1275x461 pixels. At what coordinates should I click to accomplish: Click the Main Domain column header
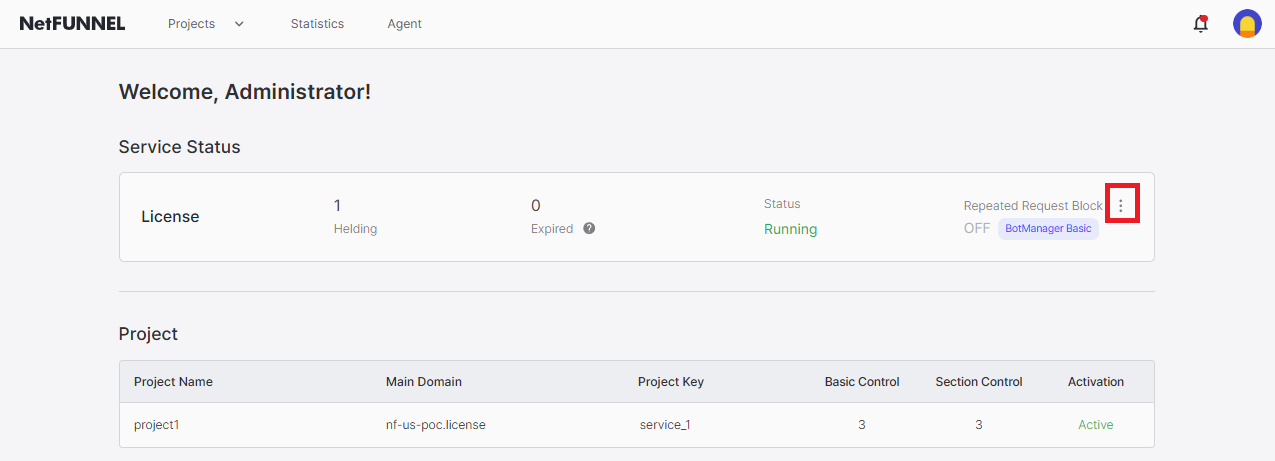point(424,382)
